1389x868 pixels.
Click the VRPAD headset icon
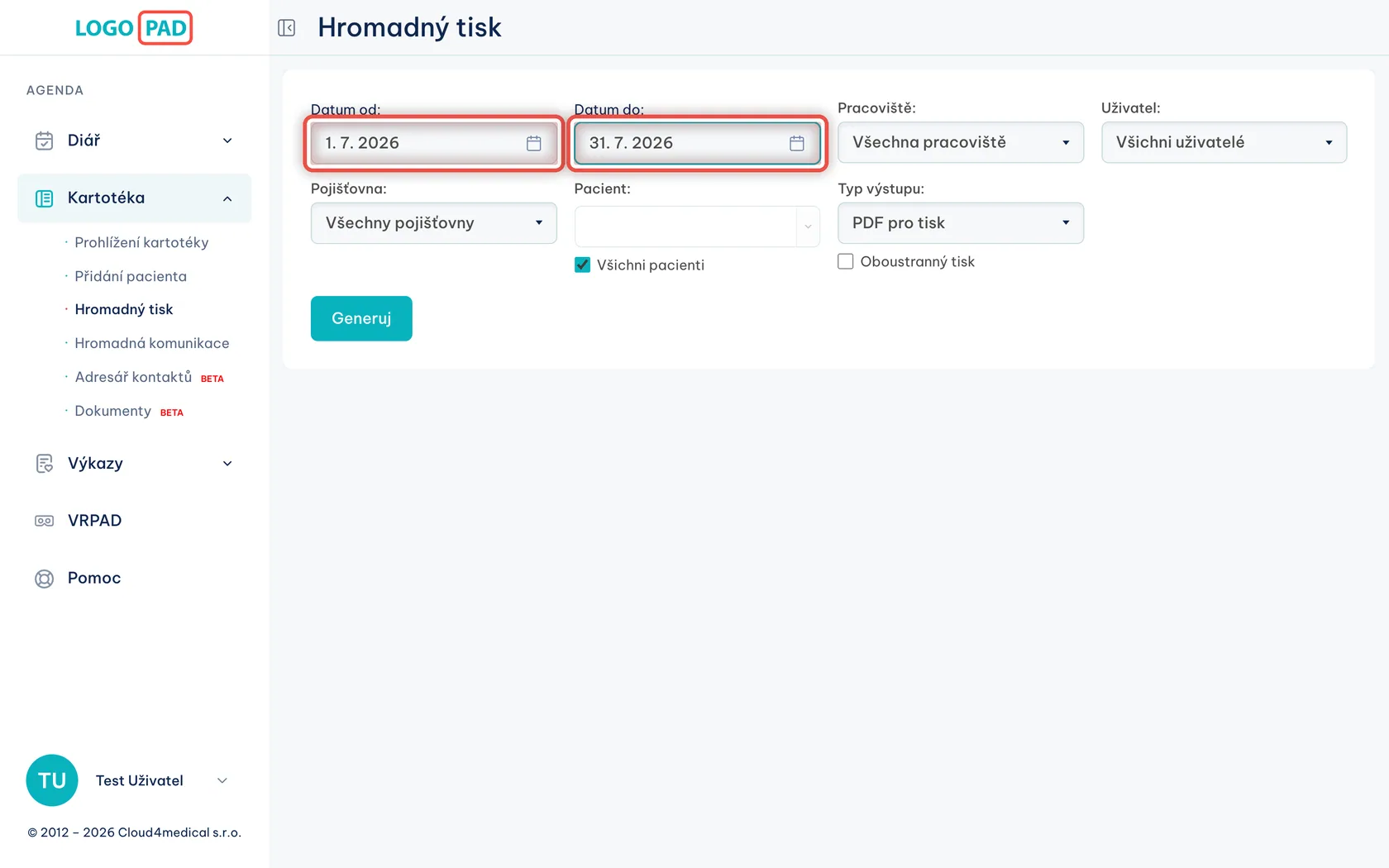click(45, 521)
